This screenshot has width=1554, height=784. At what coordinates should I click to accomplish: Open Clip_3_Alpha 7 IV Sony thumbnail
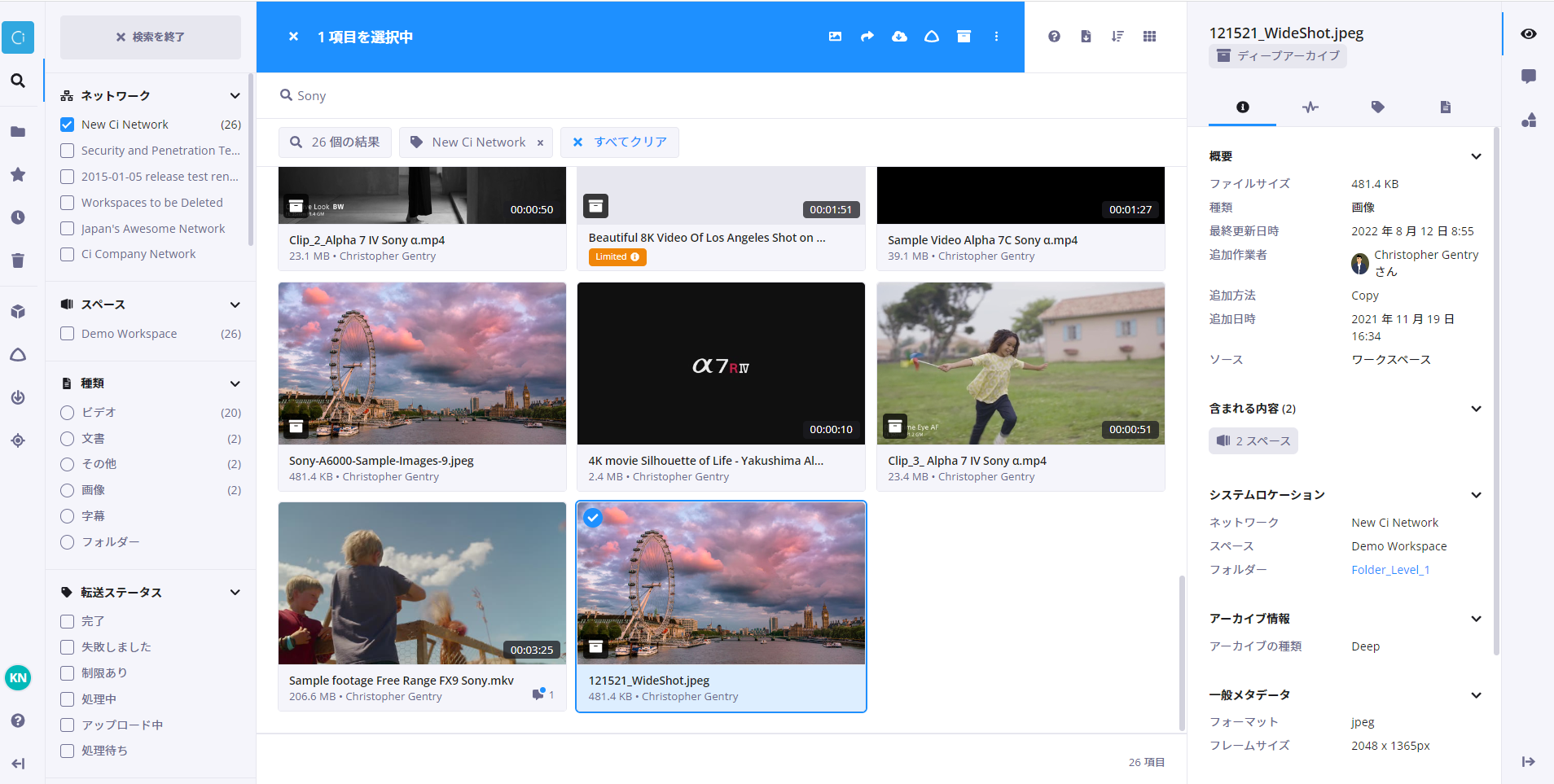coord(1021,364)
